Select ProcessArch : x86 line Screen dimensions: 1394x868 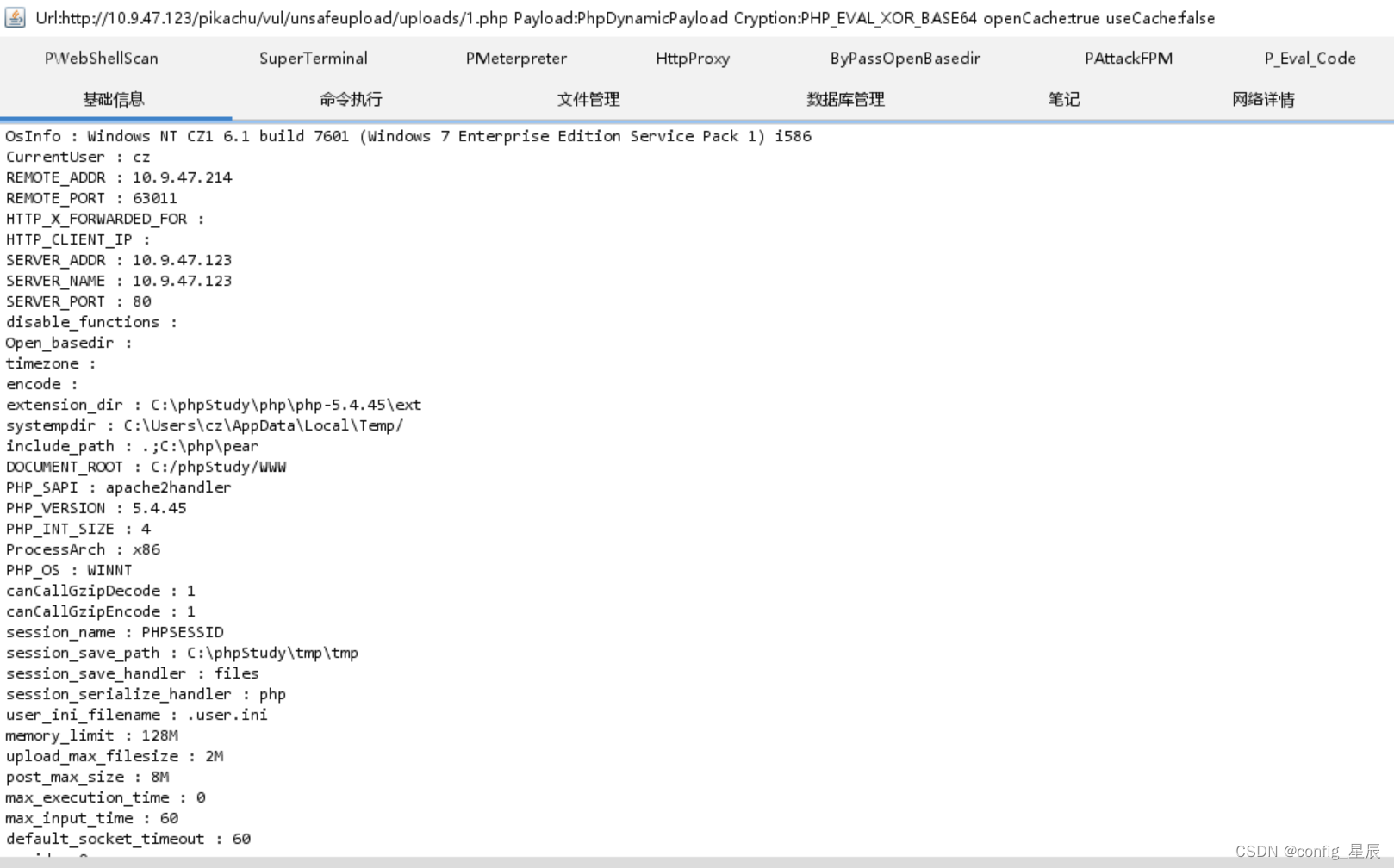pyautogui.click(x=83, y=549)
